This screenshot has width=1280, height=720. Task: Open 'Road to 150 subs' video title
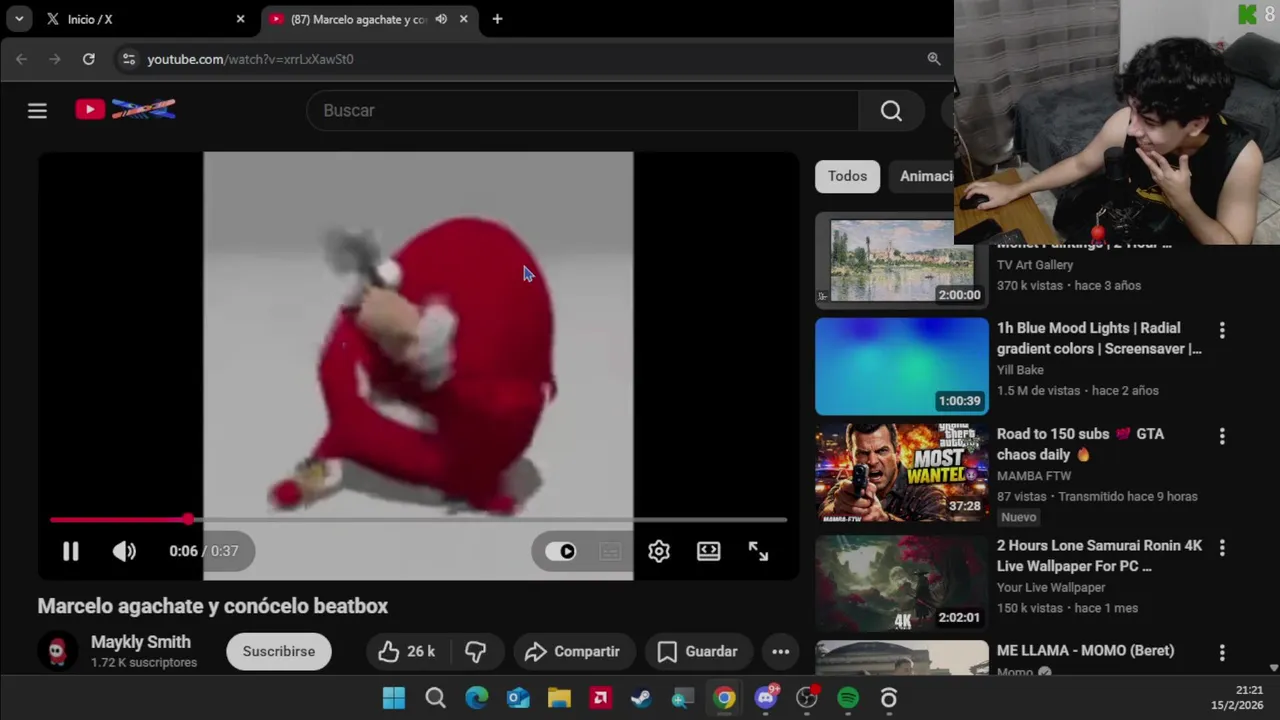(1080, 444)
